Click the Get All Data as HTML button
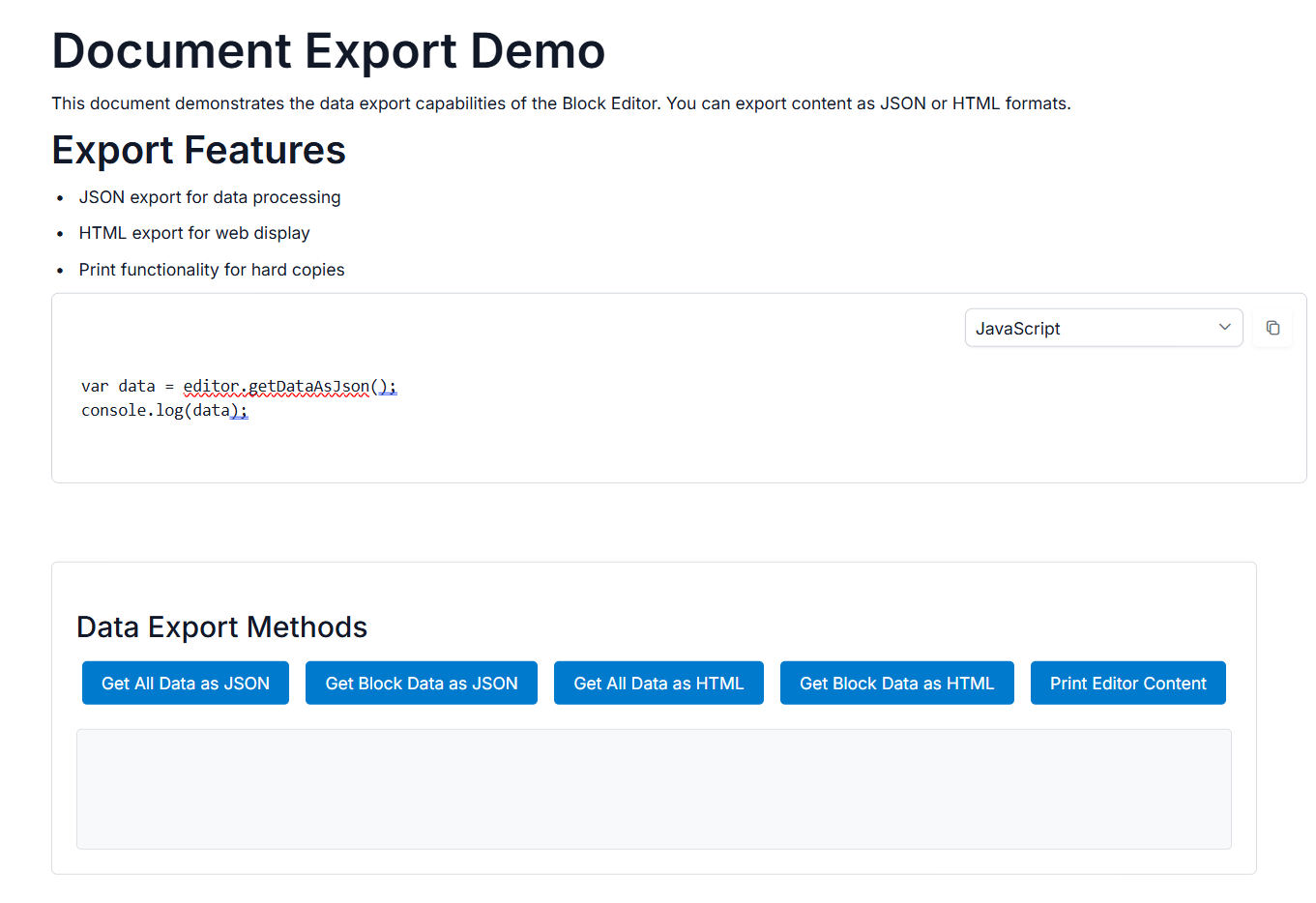Viewport: 1316px width, 903px height. (x=658, y=683)
